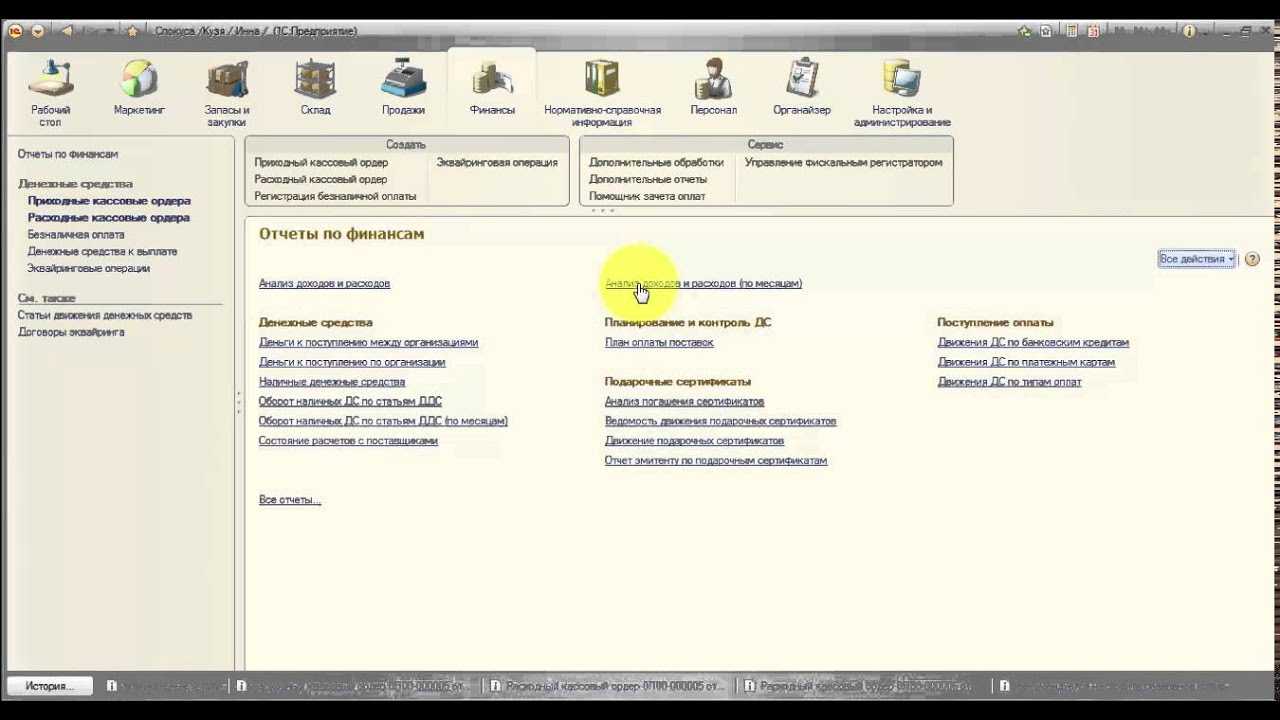This screenshot has width=1280, height=720.
Task: Open Статьи движения денежных средств
Action: 105,315
